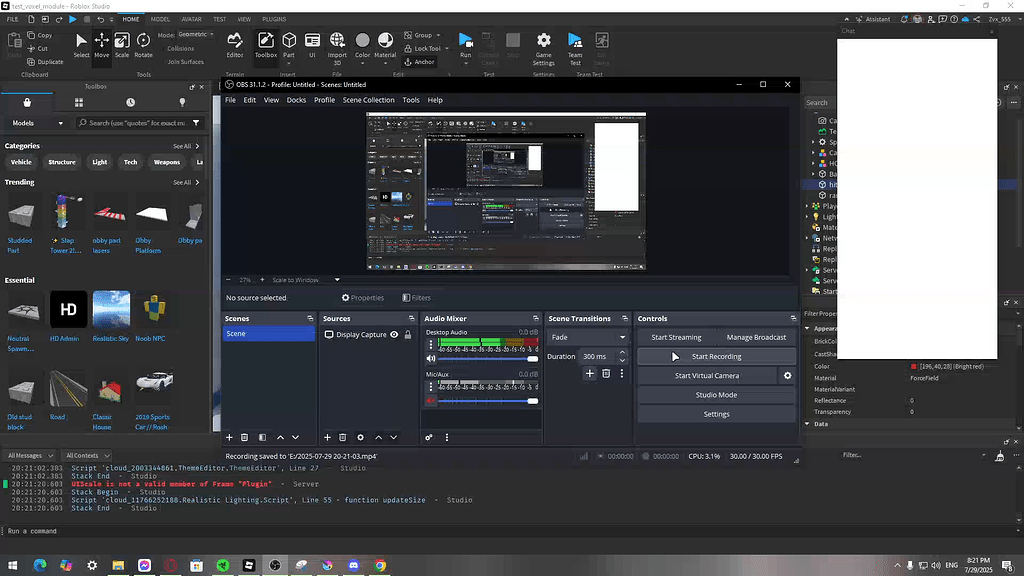Open the Fade transition dropdown
The image size is (1024, 576).
(x=587, y=338)
